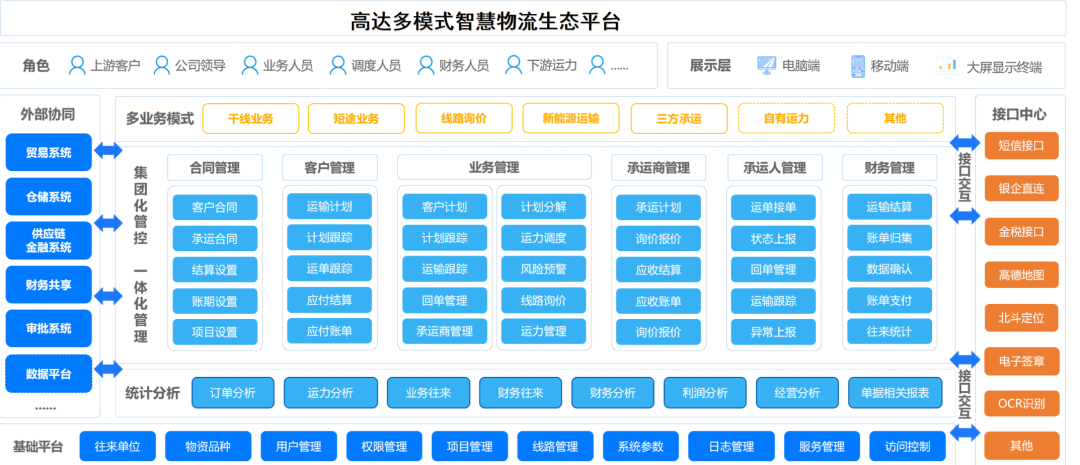Open 客户合同 under 合同管理

point(214,208)
